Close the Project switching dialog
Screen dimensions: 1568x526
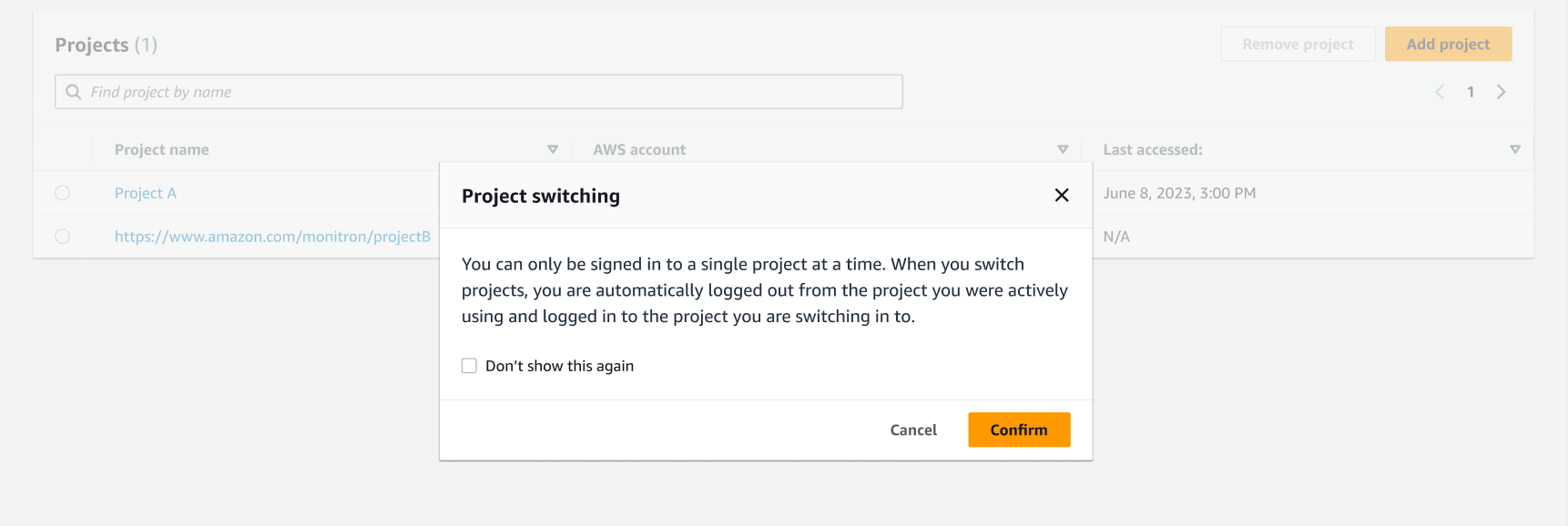click(1062, 195)
